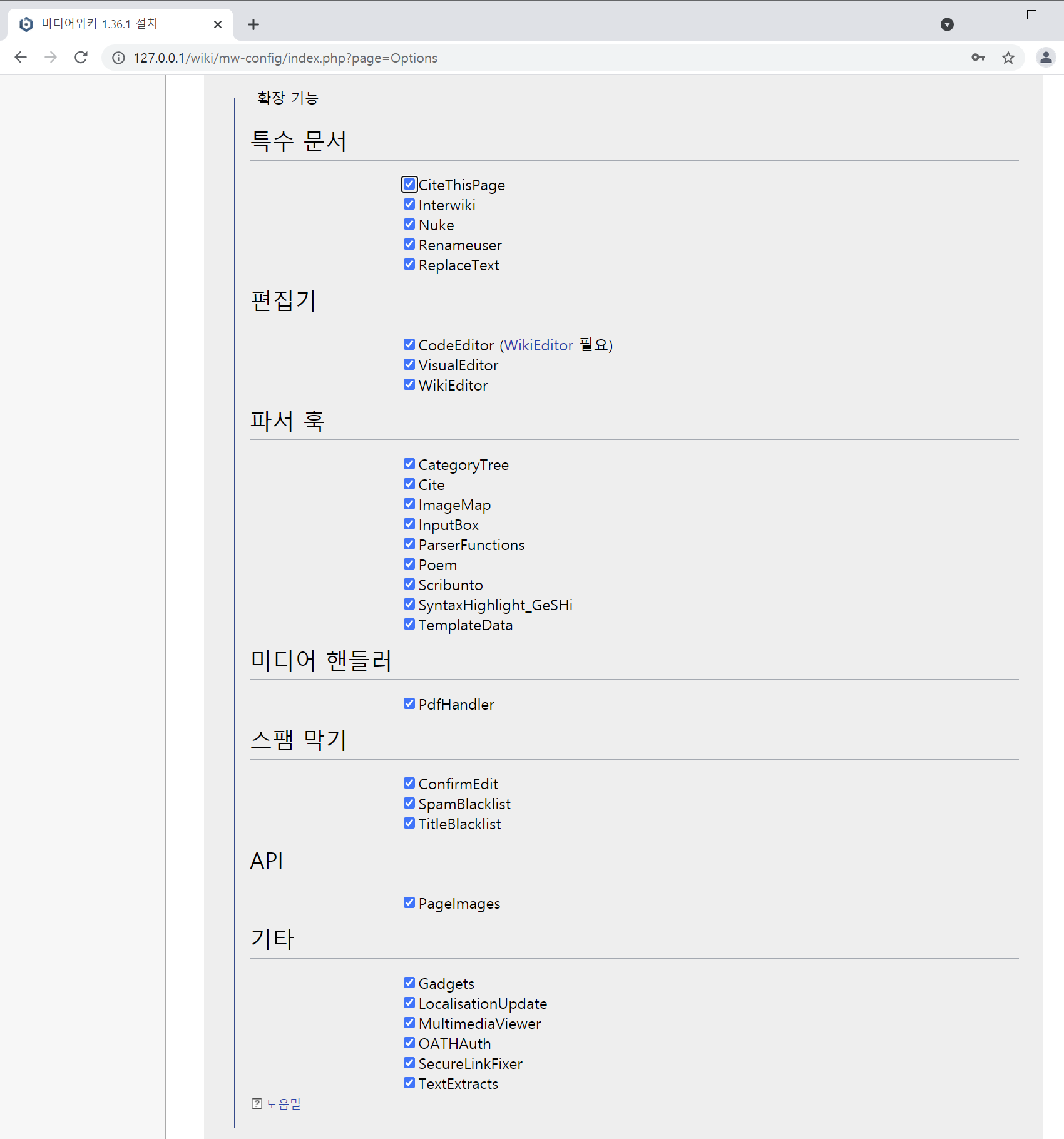Open the browser update dropdown arrow

pos(947,24)
